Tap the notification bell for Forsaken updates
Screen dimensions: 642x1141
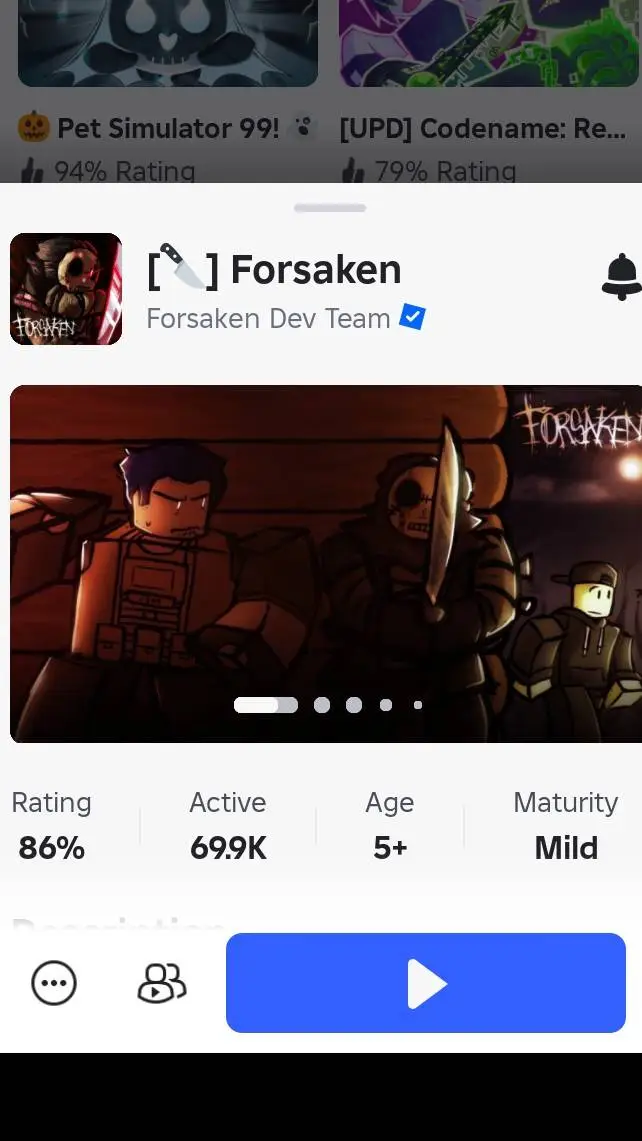pos(620,278)
